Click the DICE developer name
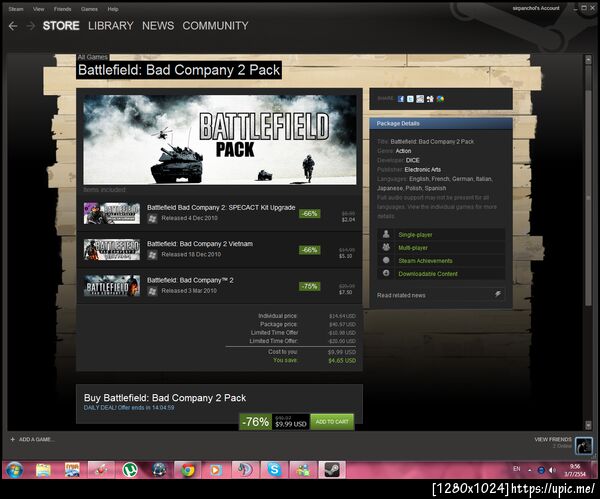 point(412,160)
